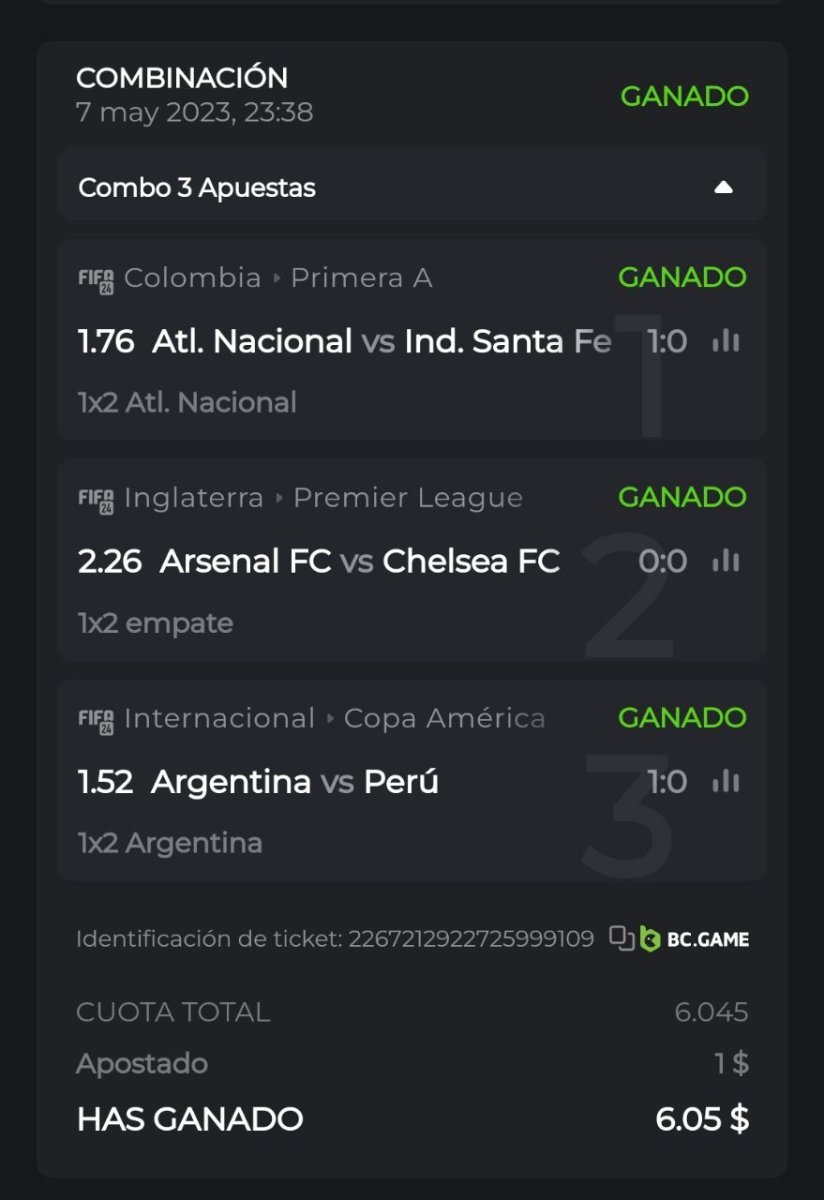Click FIFA 24 icon beside Internacional

96,720
